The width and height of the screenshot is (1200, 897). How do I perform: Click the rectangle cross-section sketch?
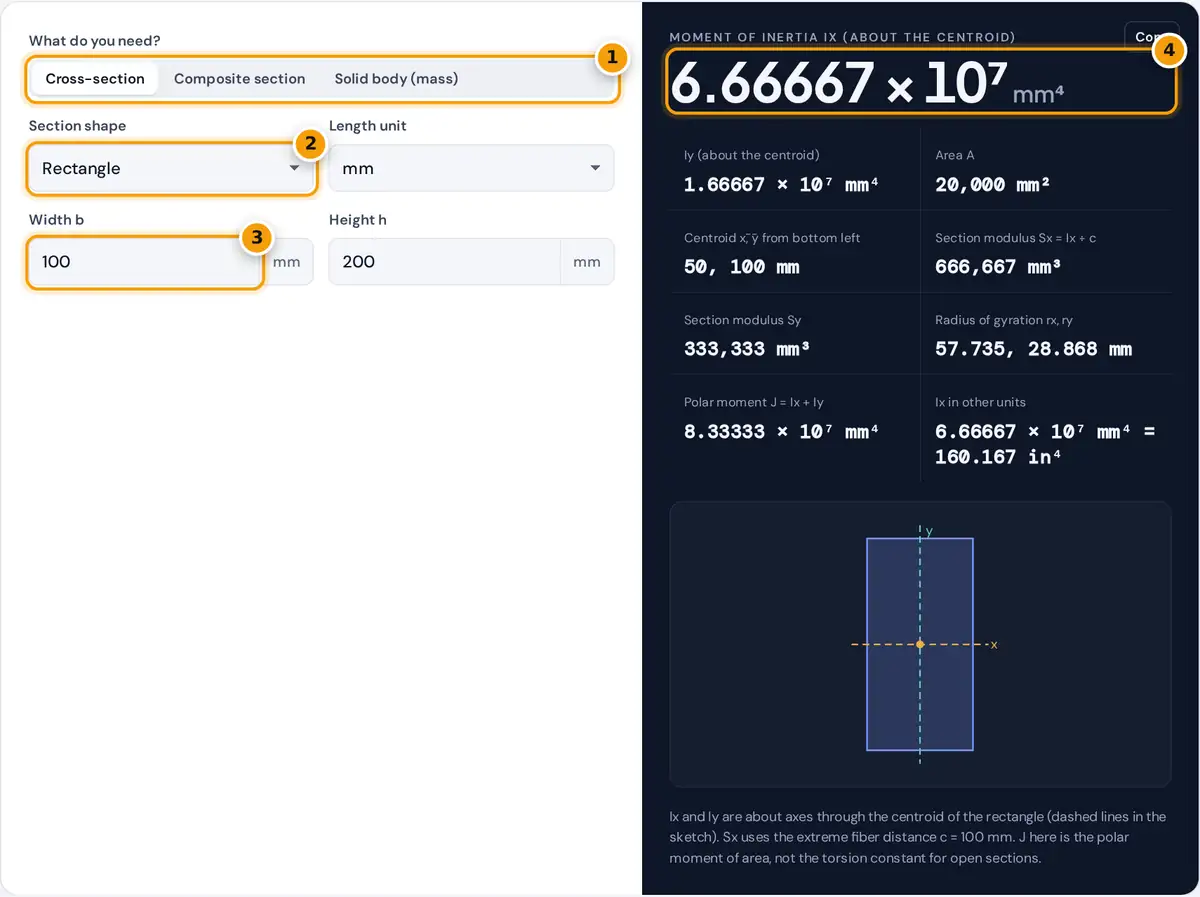pyautogui.click(x=920, y=644)
